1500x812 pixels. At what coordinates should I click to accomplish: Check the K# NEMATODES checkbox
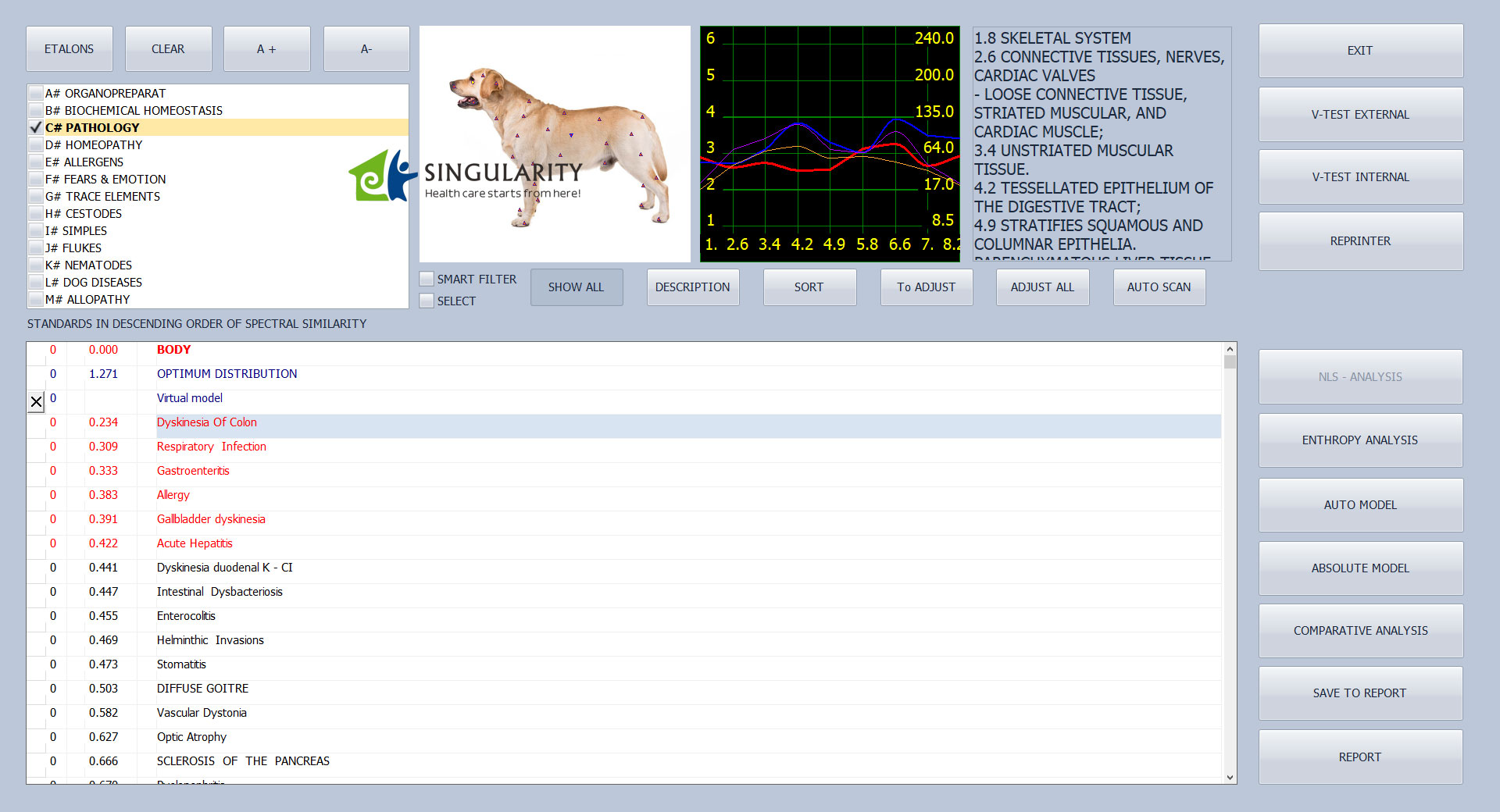point(36,265)
